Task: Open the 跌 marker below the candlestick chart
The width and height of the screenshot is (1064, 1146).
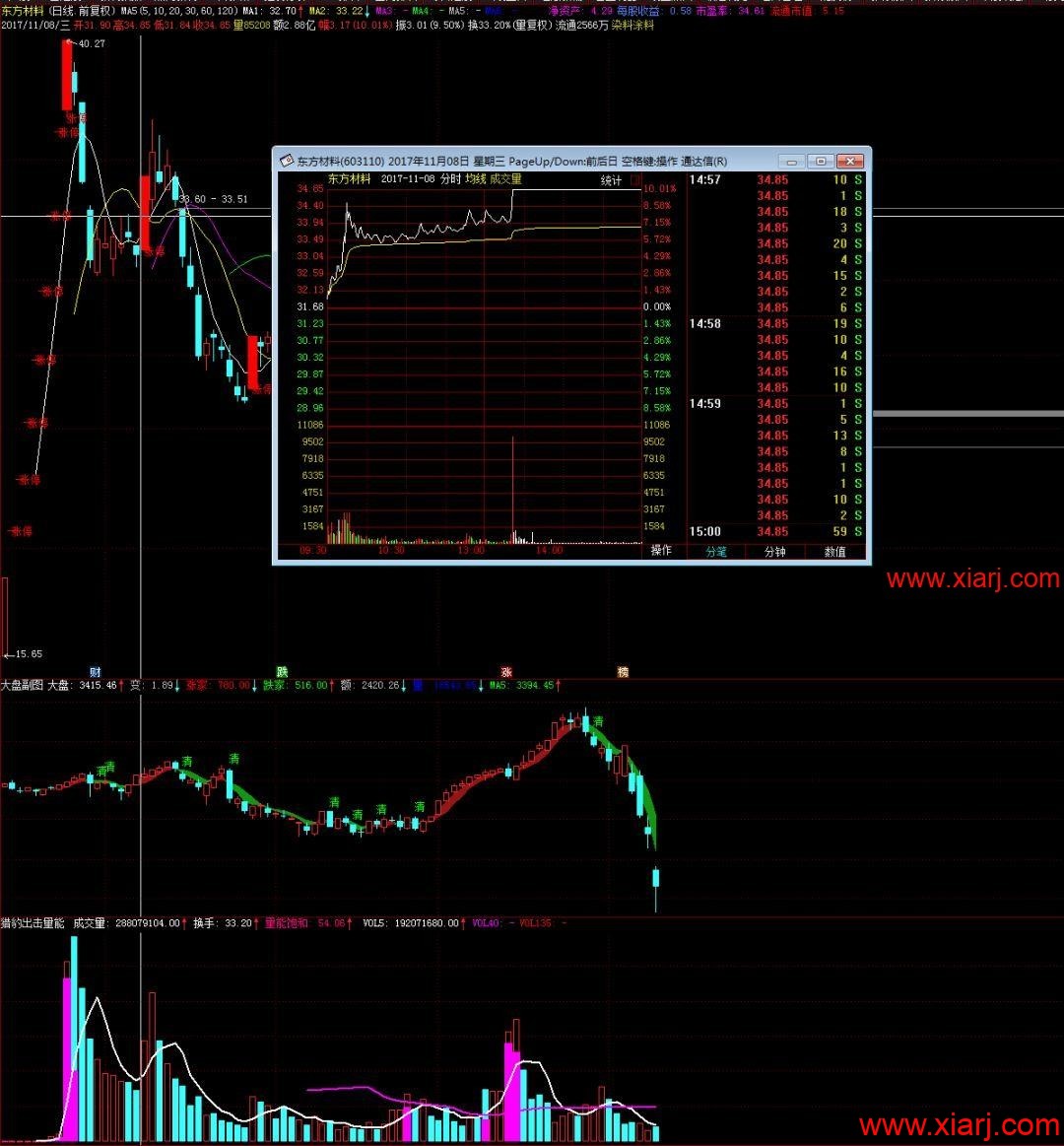Action: coord(282,672)
